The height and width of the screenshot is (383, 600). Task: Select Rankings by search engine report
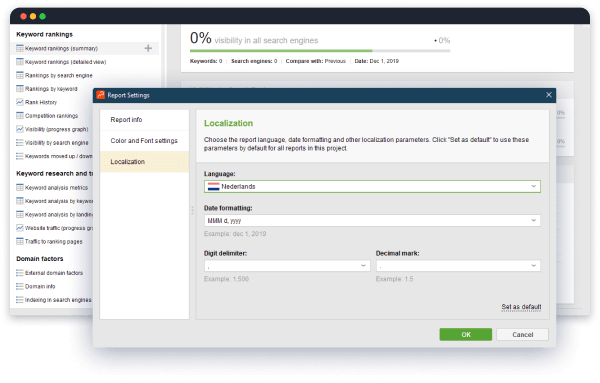point(59,75)
